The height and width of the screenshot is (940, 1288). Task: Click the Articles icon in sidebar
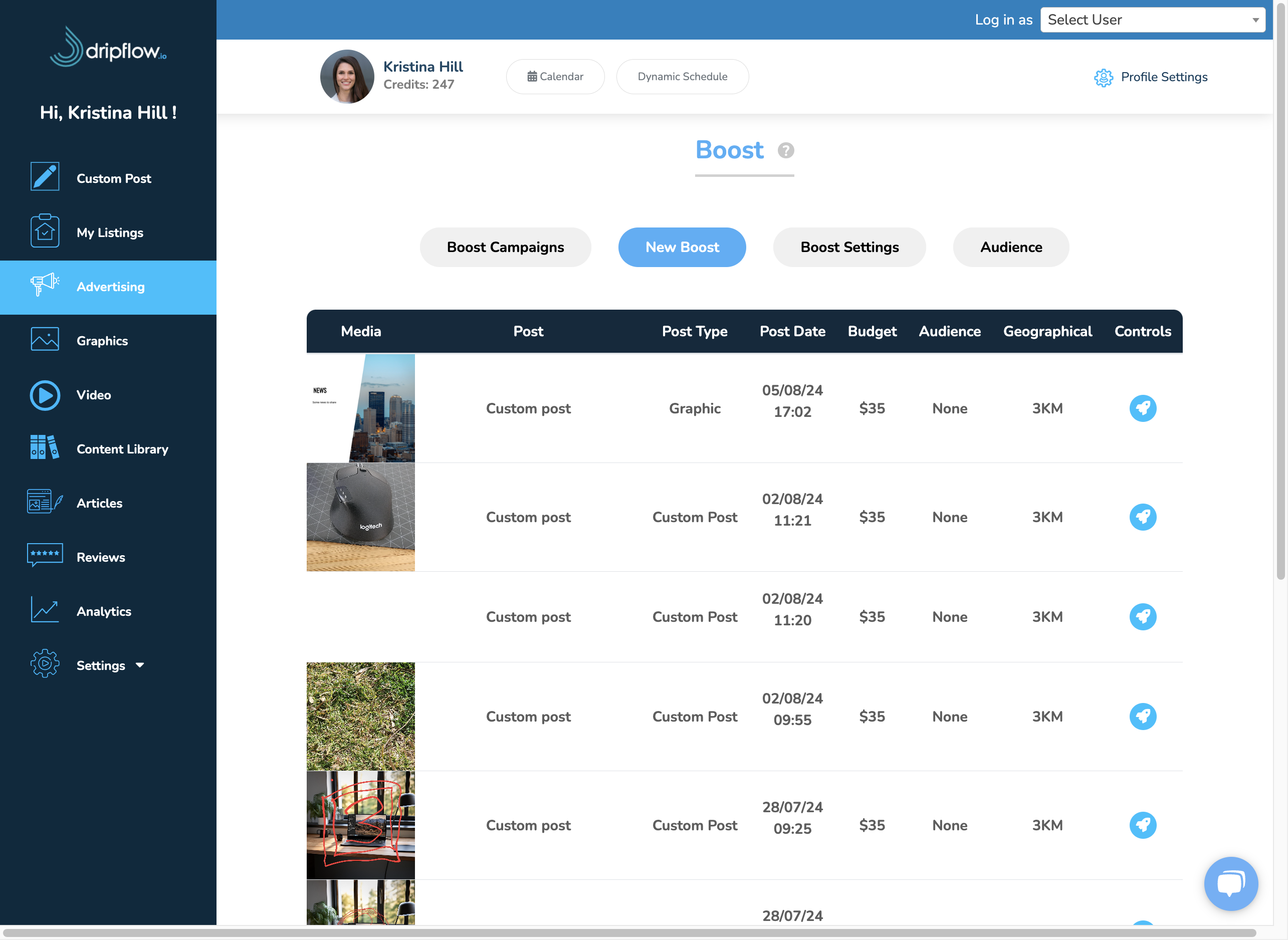tap(45, 502)
